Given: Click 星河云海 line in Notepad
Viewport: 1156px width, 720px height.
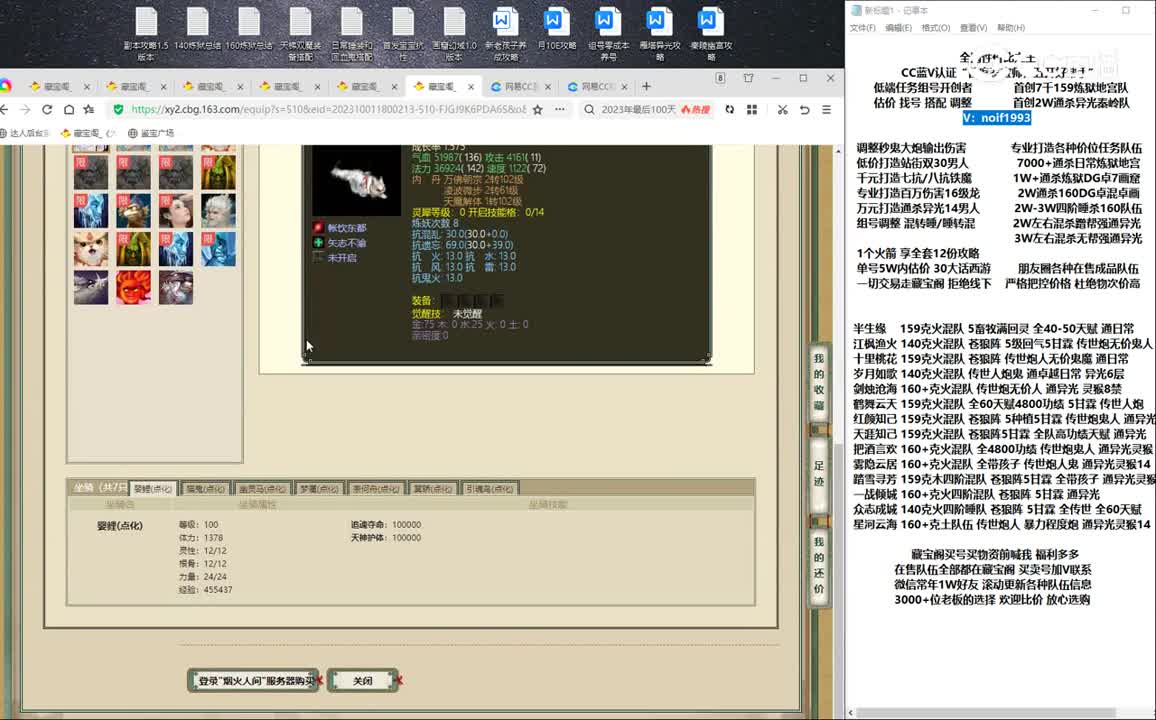Looking at the screenshot, I should 1002,525.
